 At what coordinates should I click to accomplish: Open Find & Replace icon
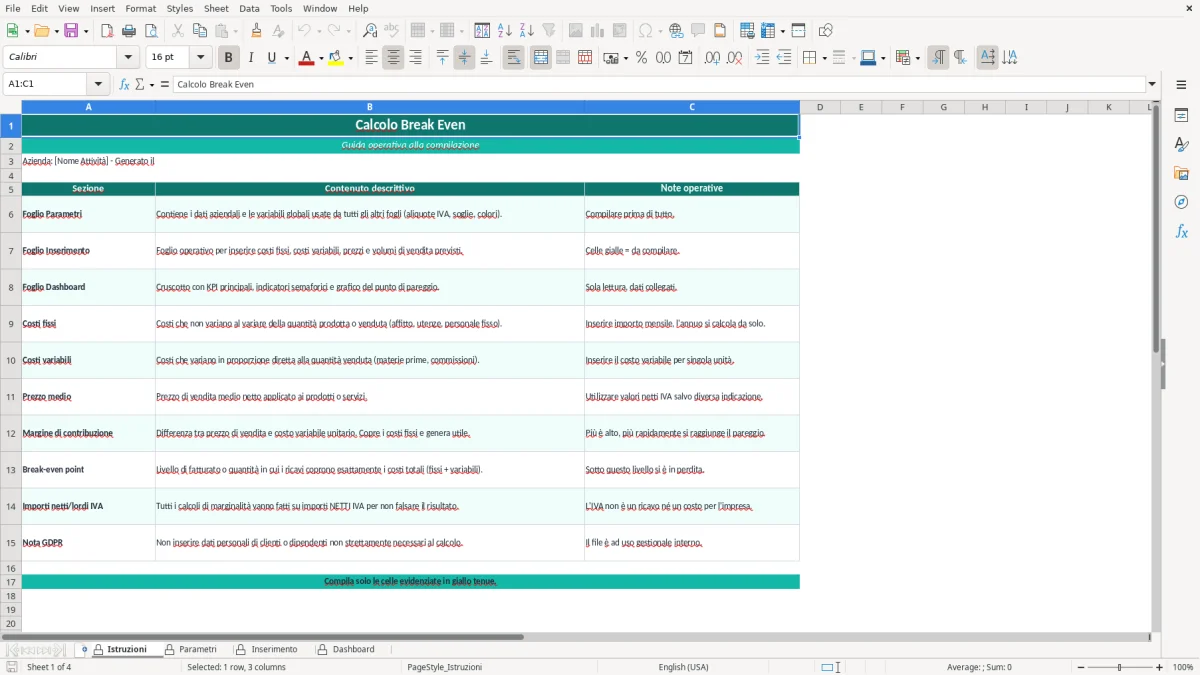pyautogui.click(x=370, y=31)
